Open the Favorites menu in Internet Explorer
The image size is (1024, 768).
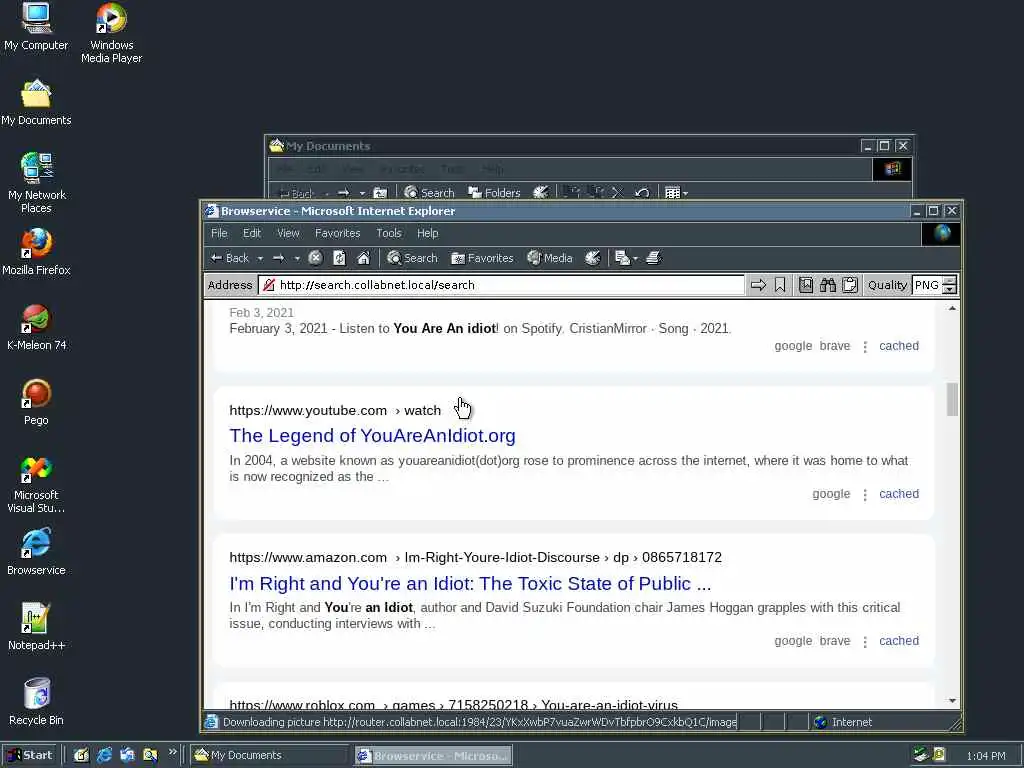[338, 233]
